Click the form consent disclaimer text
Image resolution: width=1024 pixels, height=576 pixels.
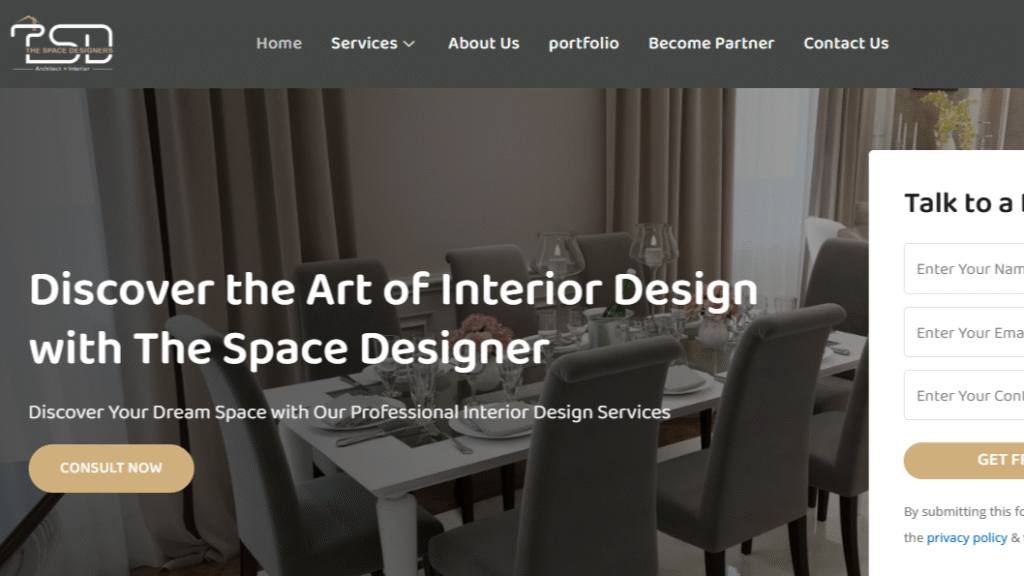964,524
